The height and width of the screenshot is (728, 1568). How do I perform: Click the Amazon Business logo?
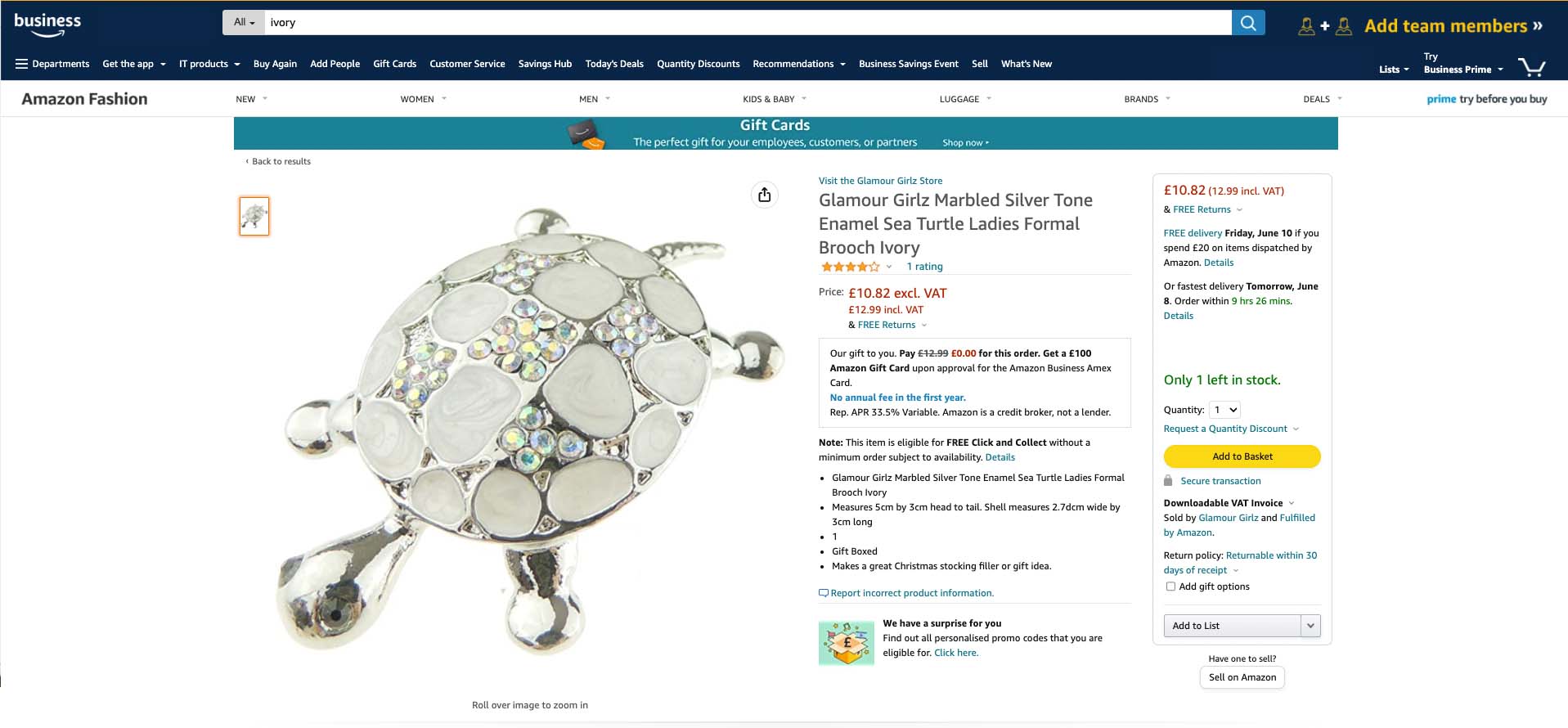[x=47, y=25]
